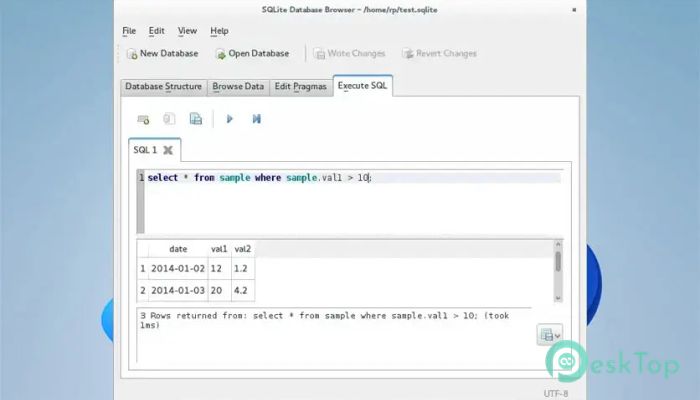Click the results scrollbar up arrow

[x=558, y=244]
